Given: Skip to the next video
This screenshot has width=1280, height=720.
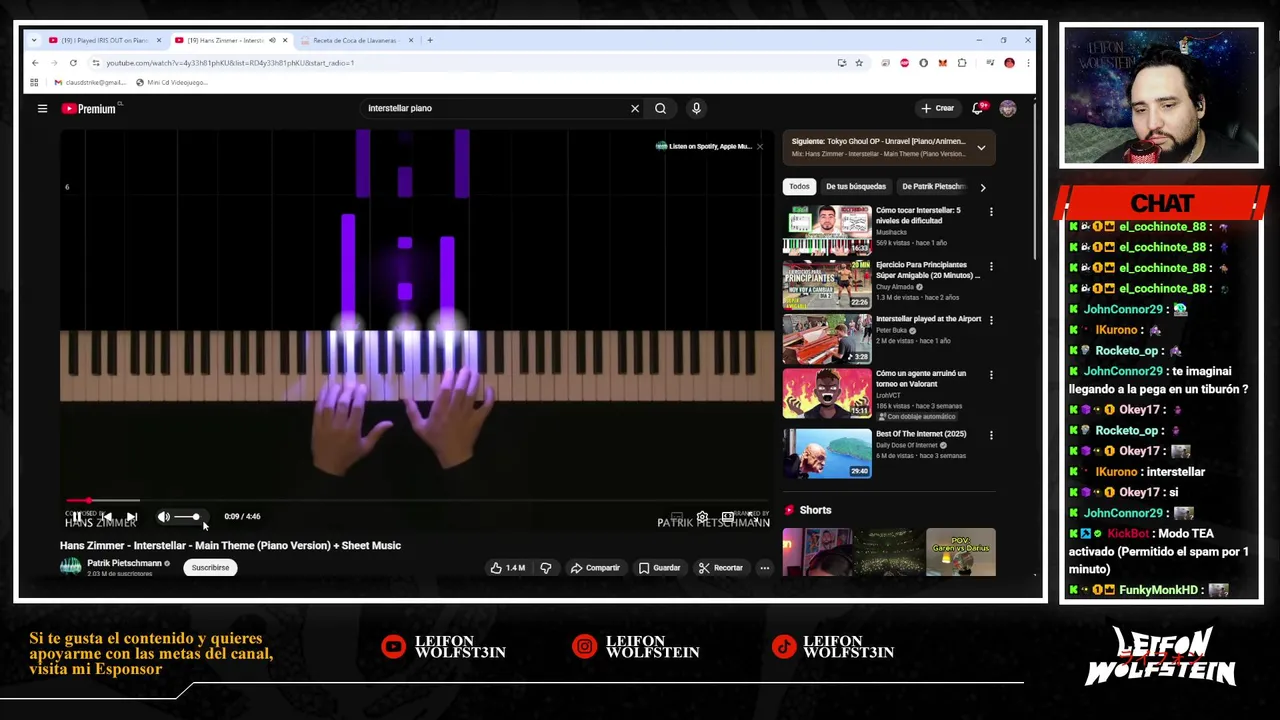Looking at the screenshot, I should pos(131,517).
